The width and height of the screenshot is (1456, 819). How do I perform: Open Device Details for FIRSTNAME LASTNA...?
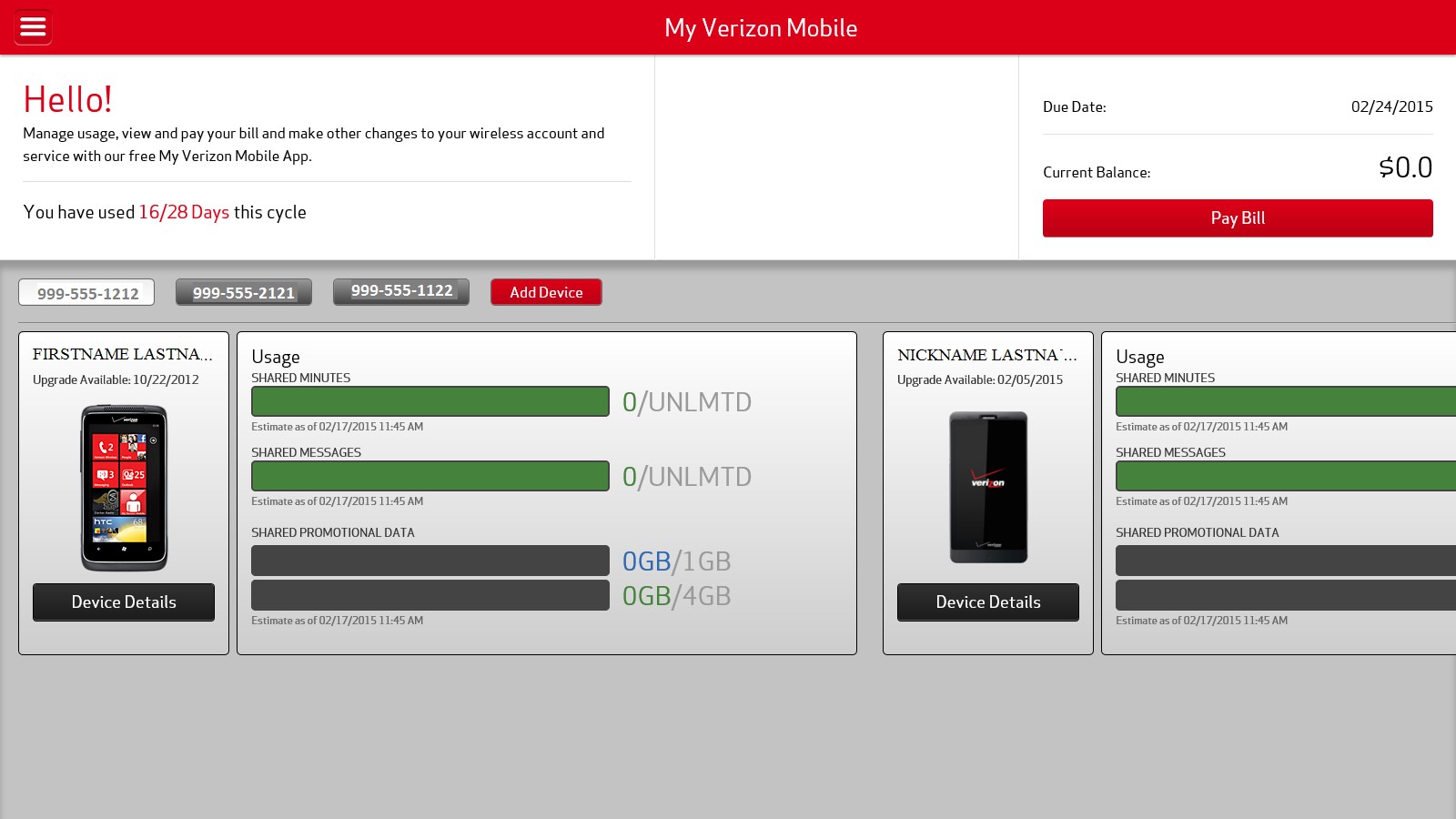pyautogui.click(x=124, y=602)
